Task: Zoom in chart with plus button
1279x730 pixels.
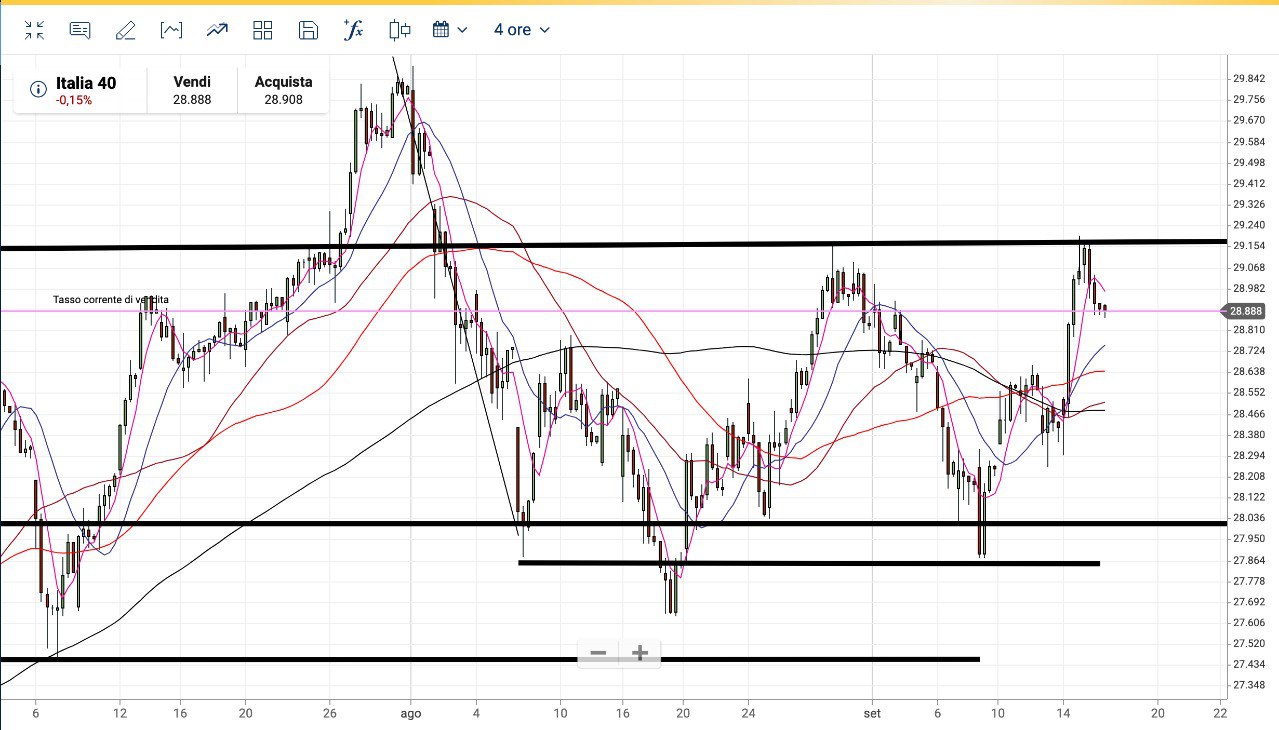Action: click(x=640, y=653)
